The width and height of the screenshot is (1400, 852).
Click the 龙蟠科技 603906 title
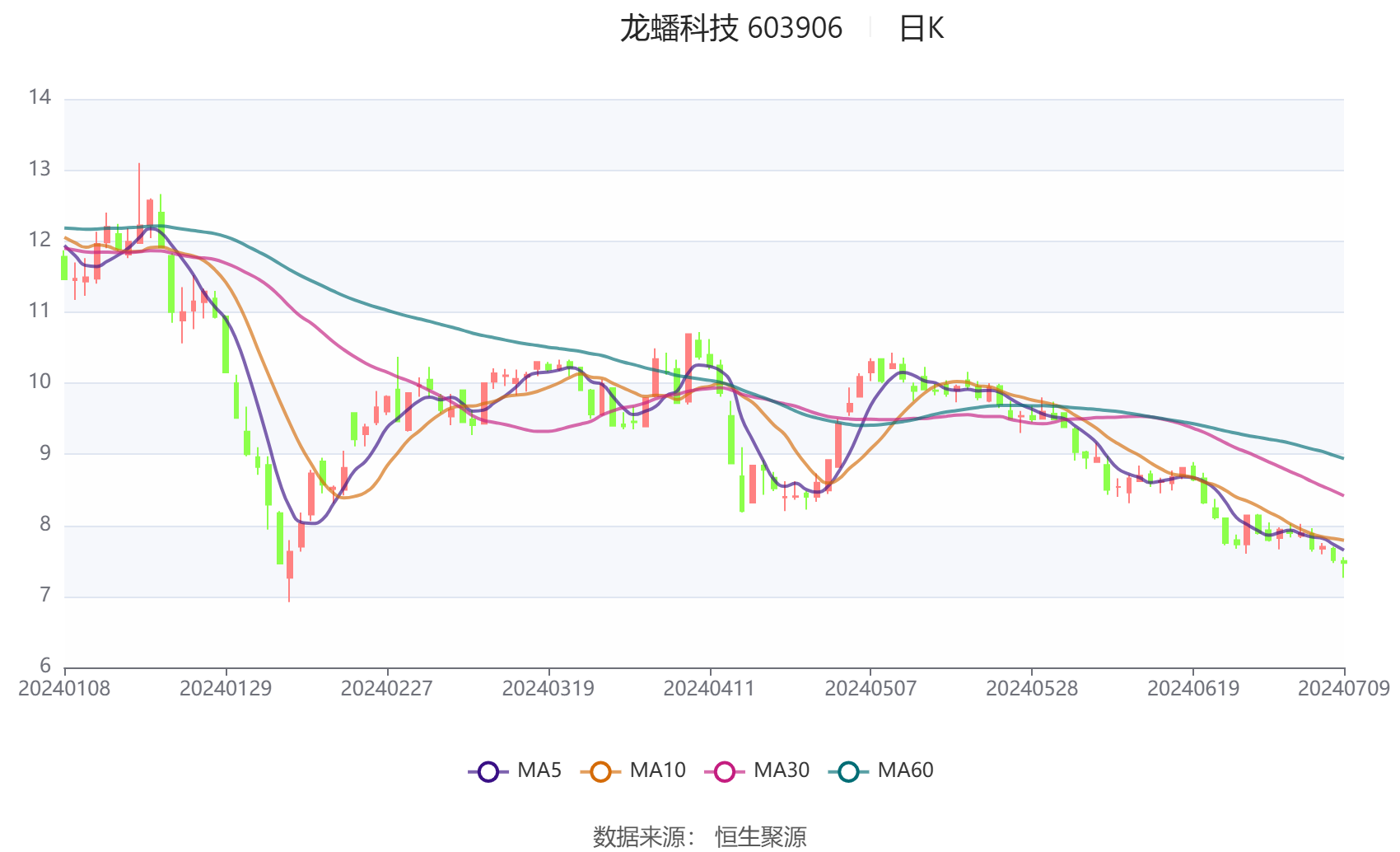point(731,29)
